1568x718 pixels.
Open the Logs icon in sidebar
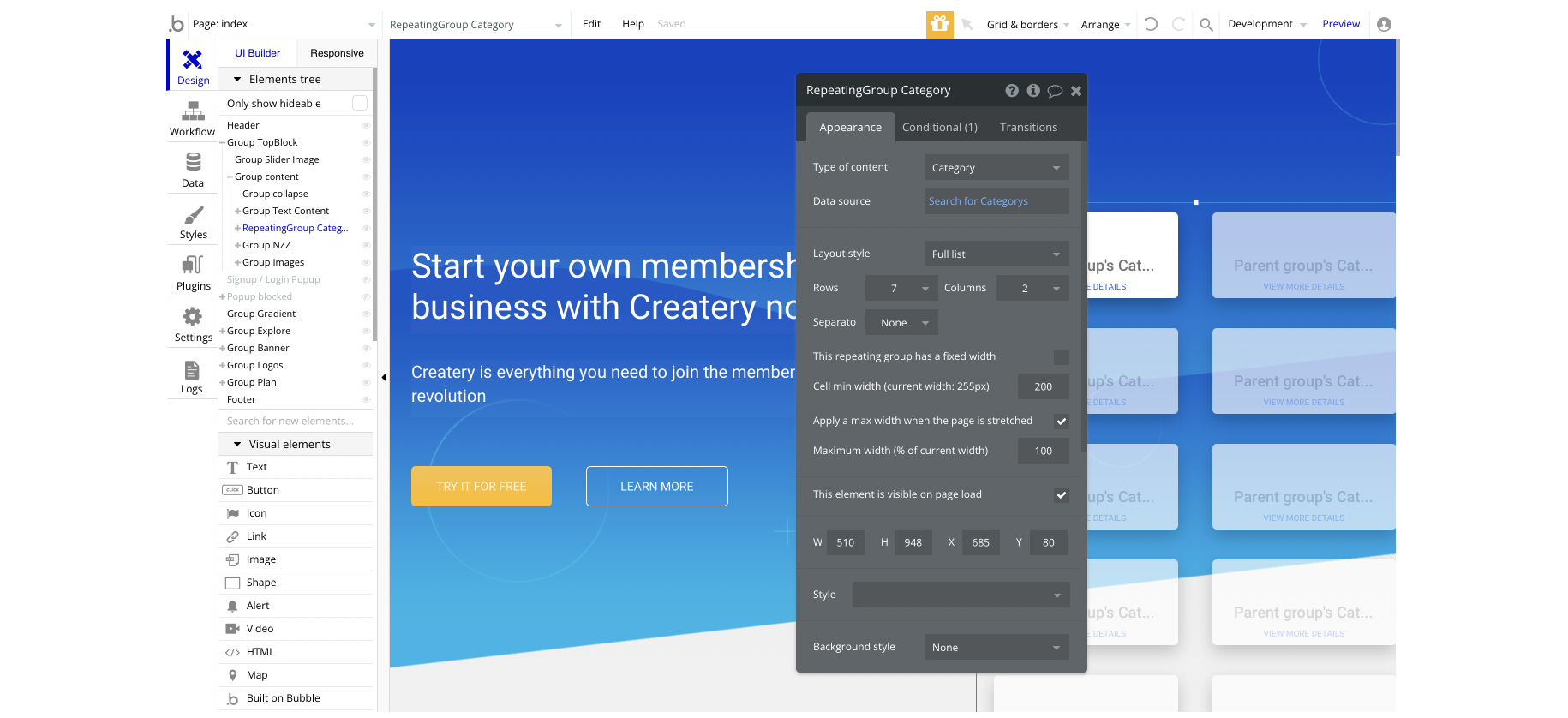pyautogui.click(x=192, y=370)
